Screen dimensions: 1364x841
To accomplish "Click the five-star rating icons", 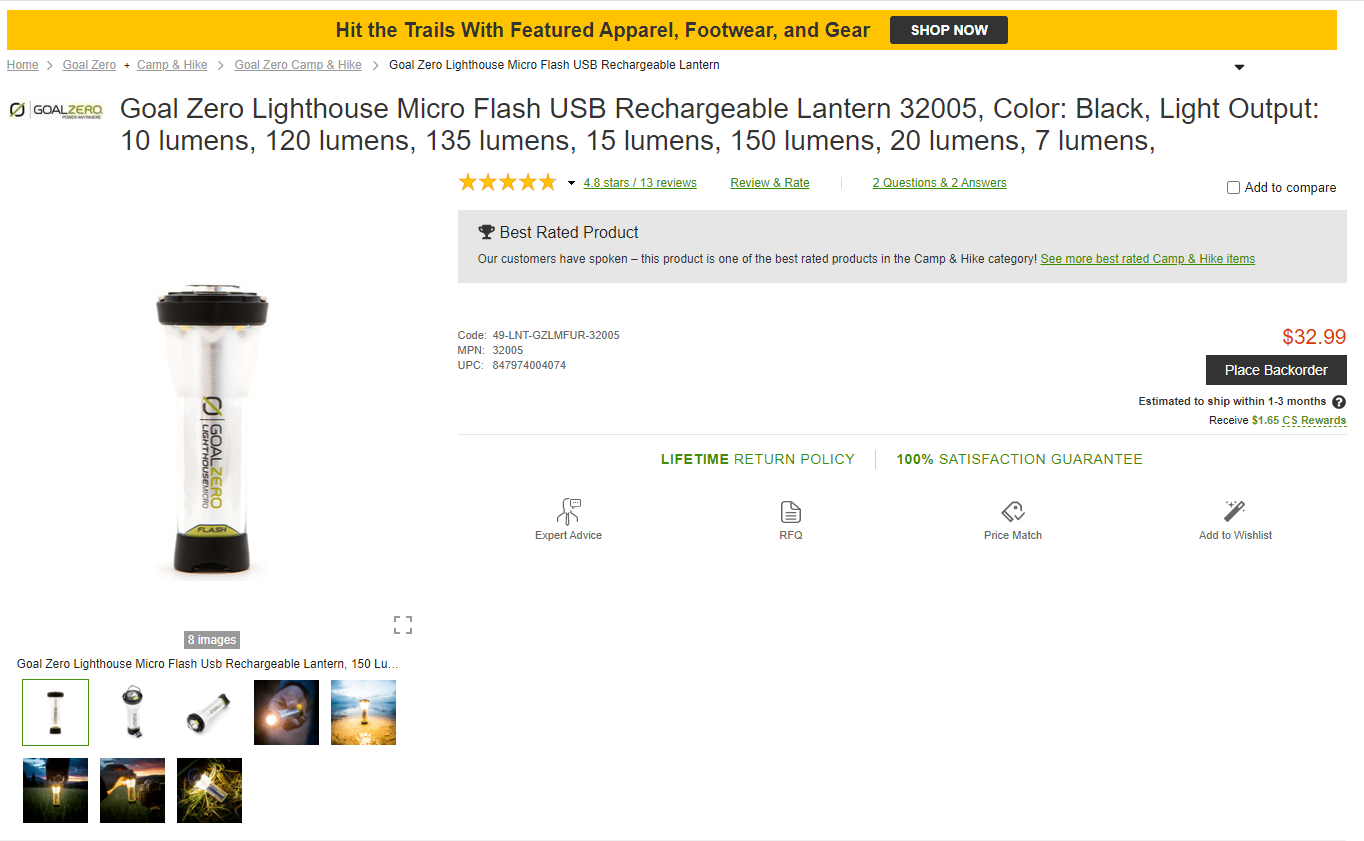I will coord(507,182).
